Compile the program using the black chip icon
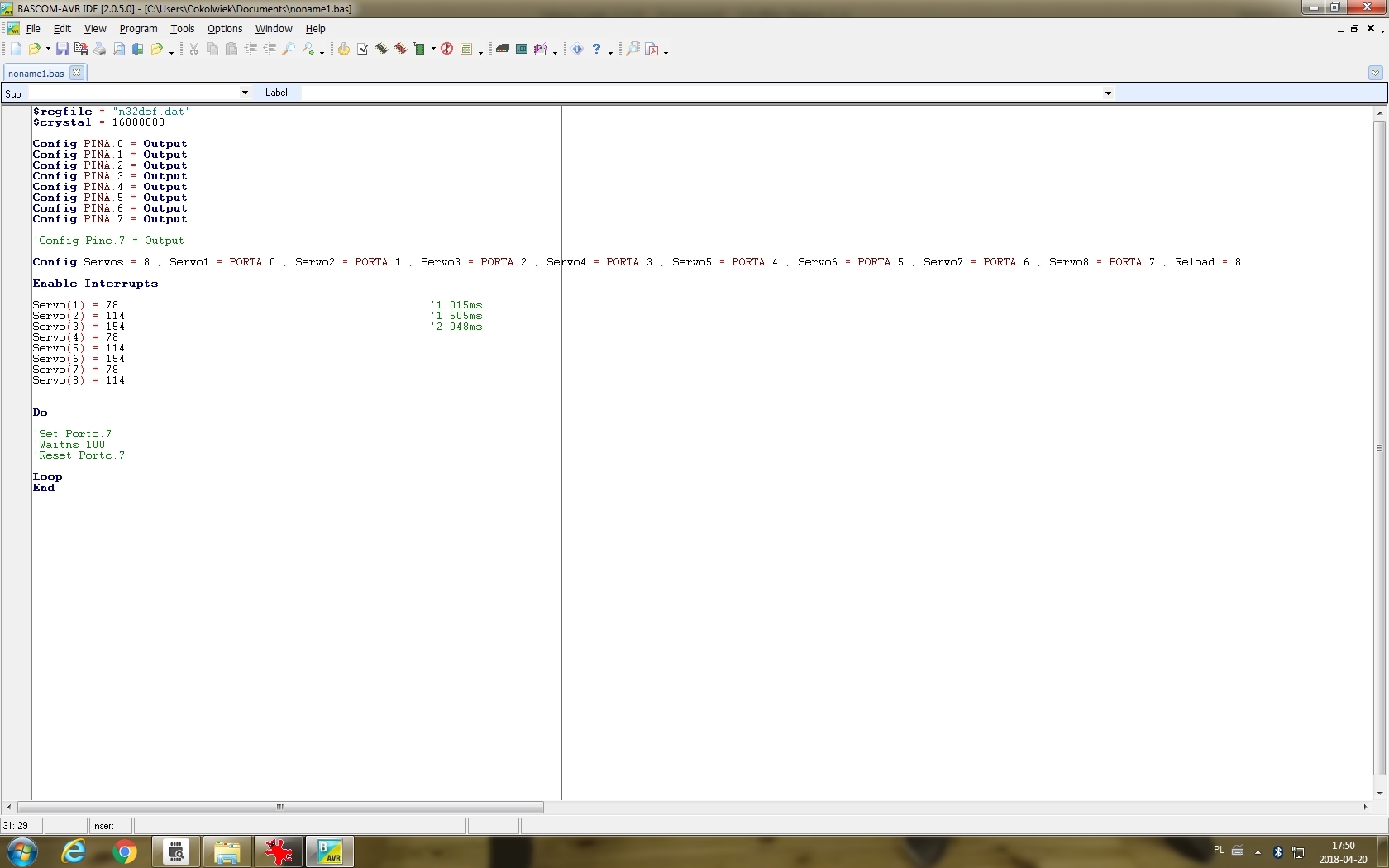The image size is (1389, 868). [382, 50]
